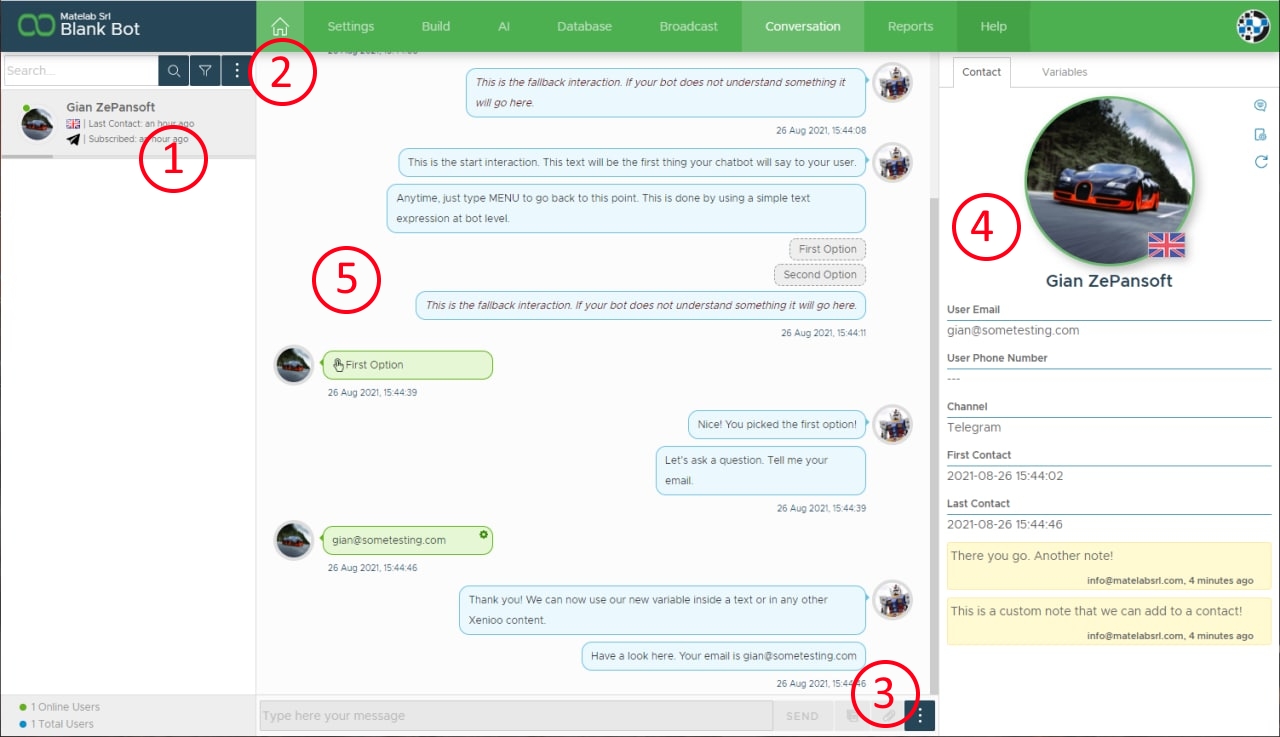The image size is (1280, 737).
Task: Open the three-dot menu next to the filter
Action: coord(236,71)
